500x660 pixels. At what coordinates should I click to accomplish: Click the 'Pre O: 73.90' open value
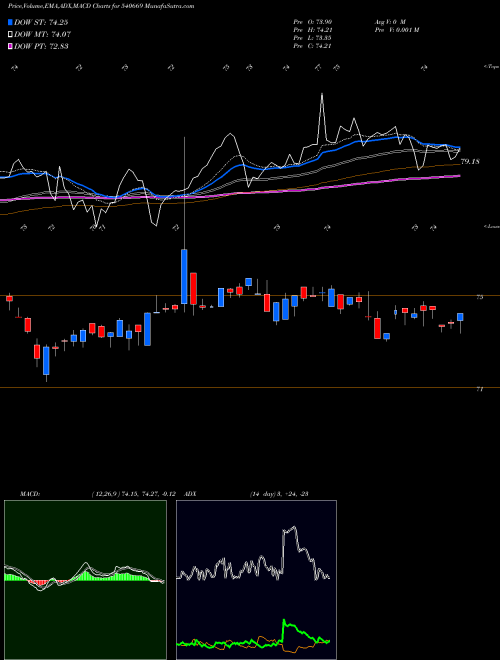[x=312, y=21]
